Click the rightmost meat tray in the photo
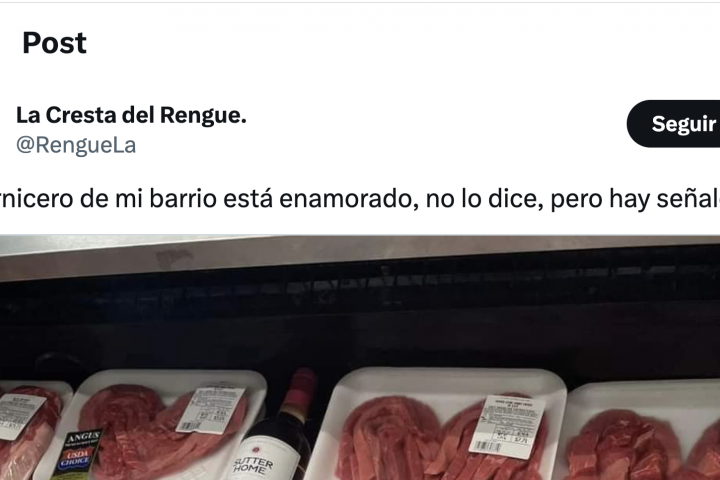 click(643, 432)
